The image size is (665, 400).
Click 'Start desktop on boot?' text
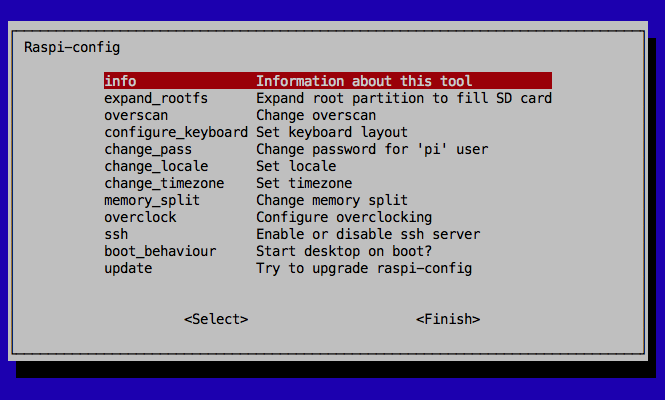click(x=344, y=251)
